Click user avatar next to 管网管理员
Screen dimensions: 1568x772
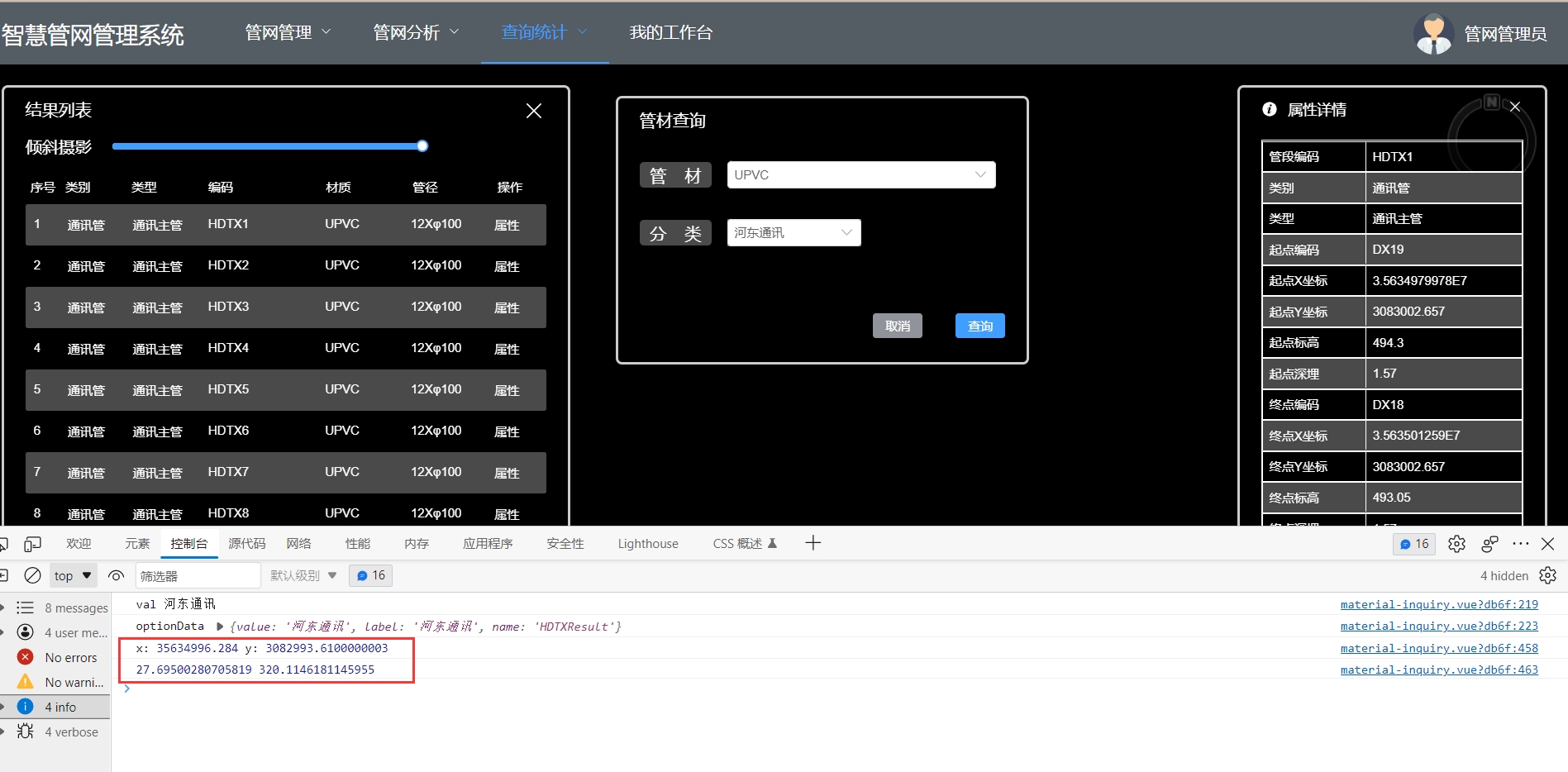point(1433,34)
